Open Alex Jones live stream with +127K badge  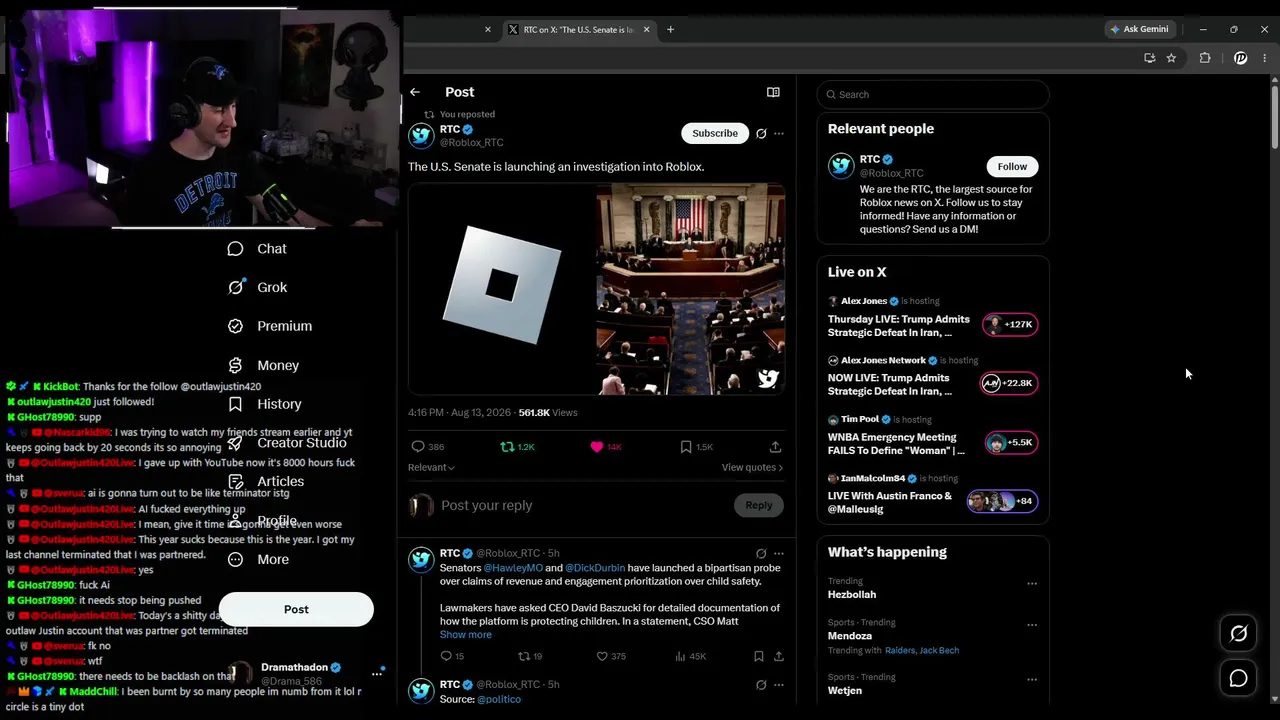(x=933, y=320)
